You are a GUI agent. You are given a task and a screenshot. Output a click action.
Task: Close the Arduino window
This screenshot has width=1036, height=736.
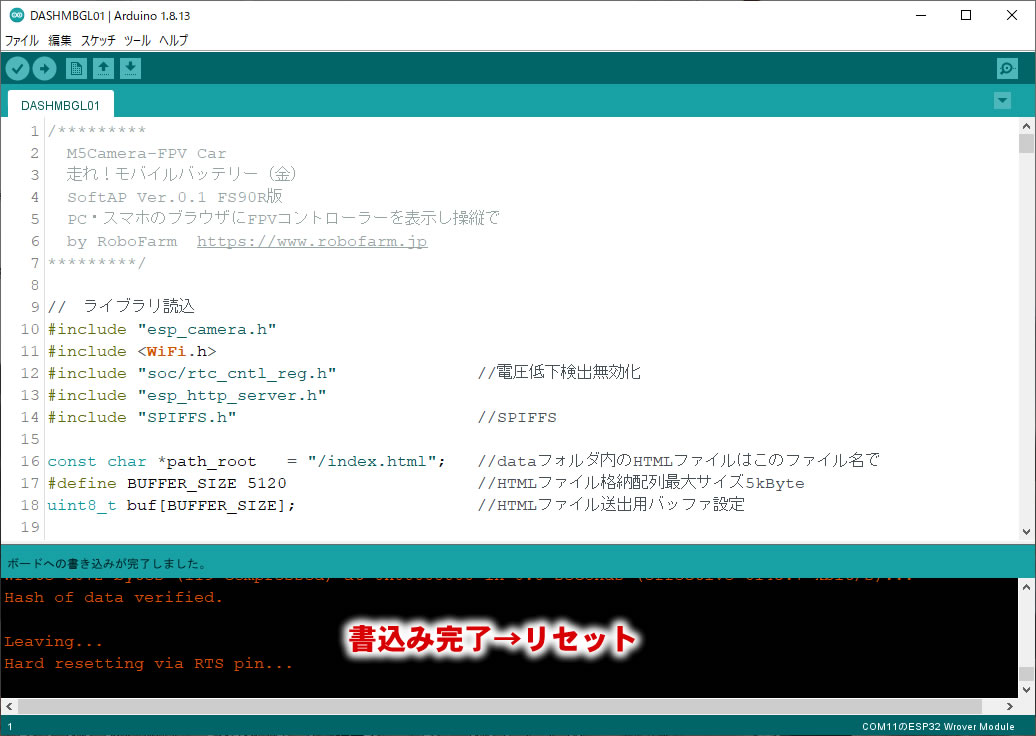[x=1012, y=15]
